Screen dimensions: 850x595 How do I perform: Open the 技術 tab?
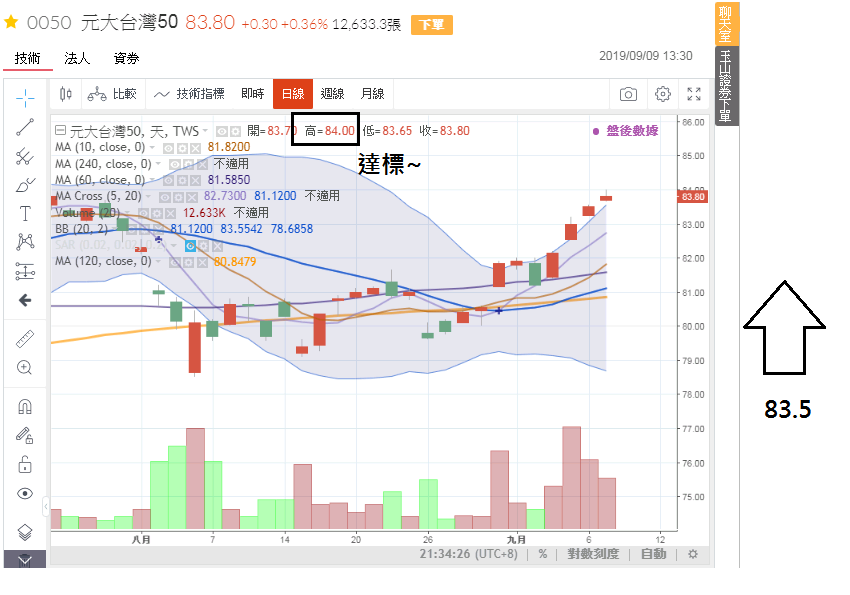click(28, 59)
